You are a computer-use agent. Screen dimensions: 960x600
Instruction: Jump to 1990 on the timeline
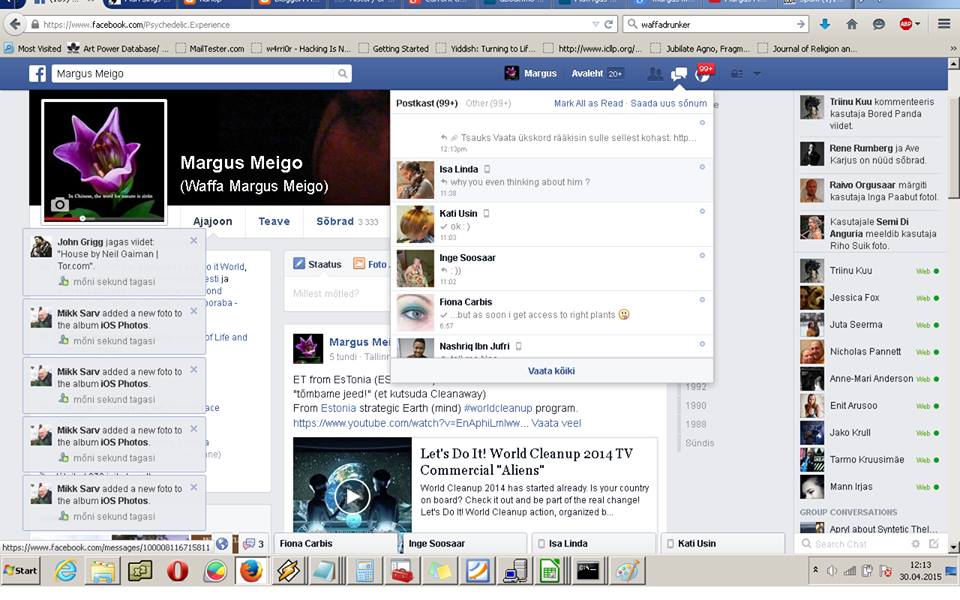tap(696, 405)
